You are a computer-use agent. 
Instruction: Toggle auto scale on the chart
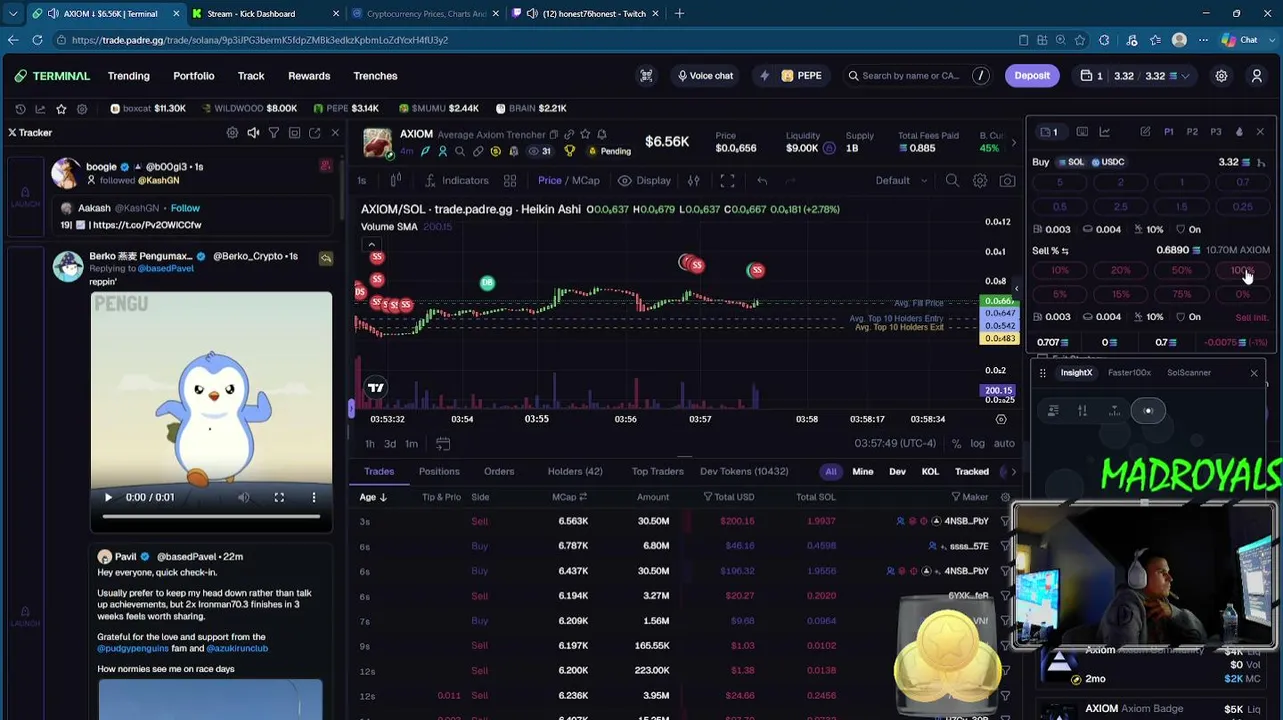[1004, 444]
